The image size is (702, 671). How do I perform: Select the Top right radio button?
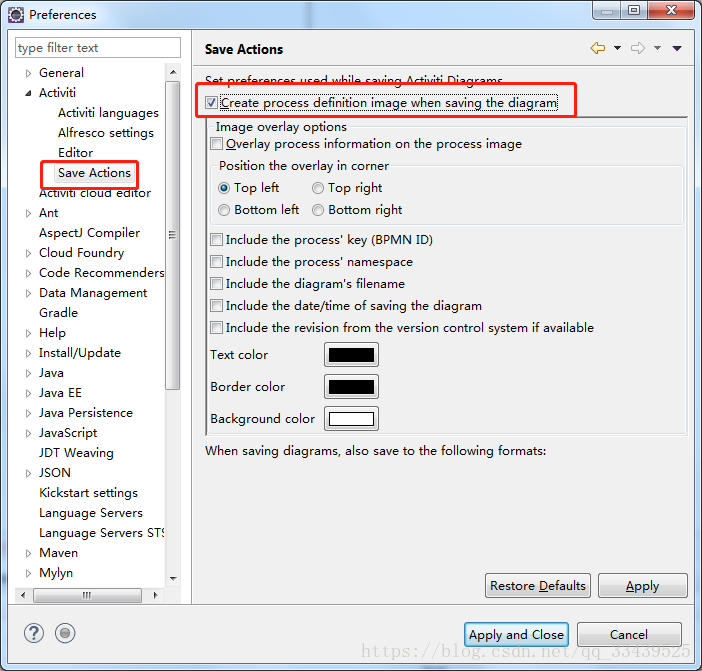[318, 188]
